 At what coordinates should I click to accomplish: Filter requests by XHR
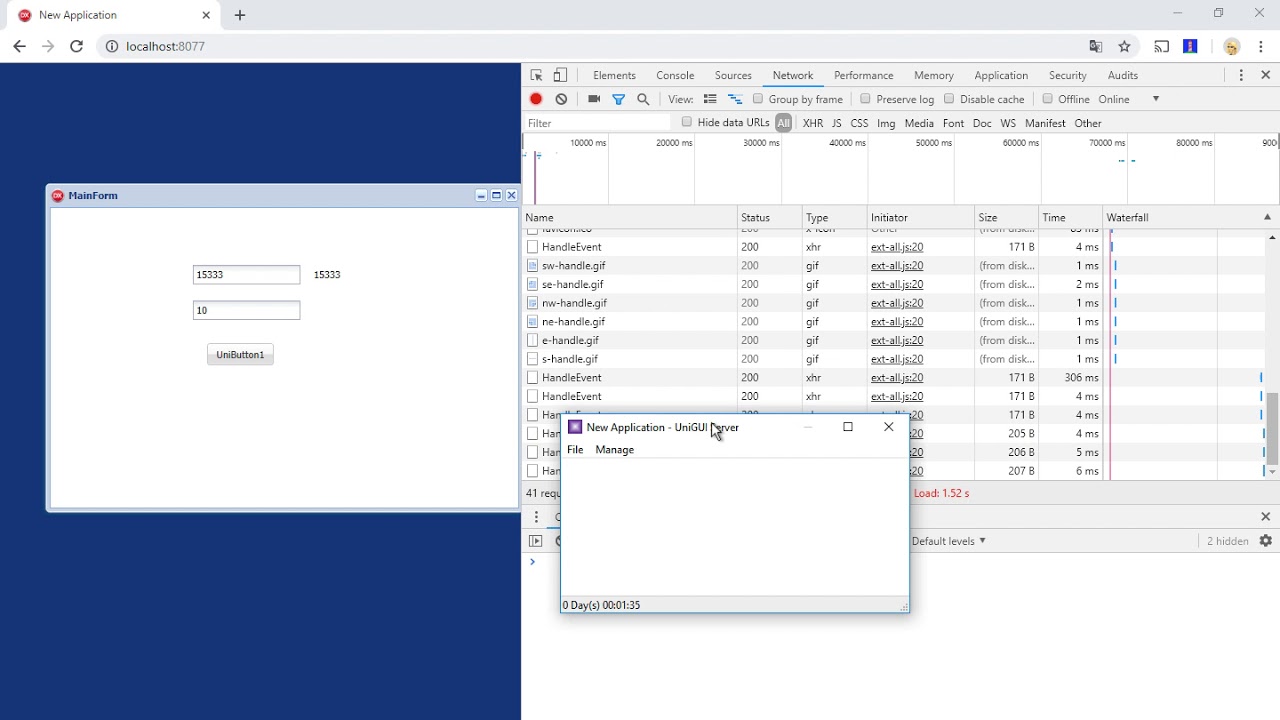813,123
